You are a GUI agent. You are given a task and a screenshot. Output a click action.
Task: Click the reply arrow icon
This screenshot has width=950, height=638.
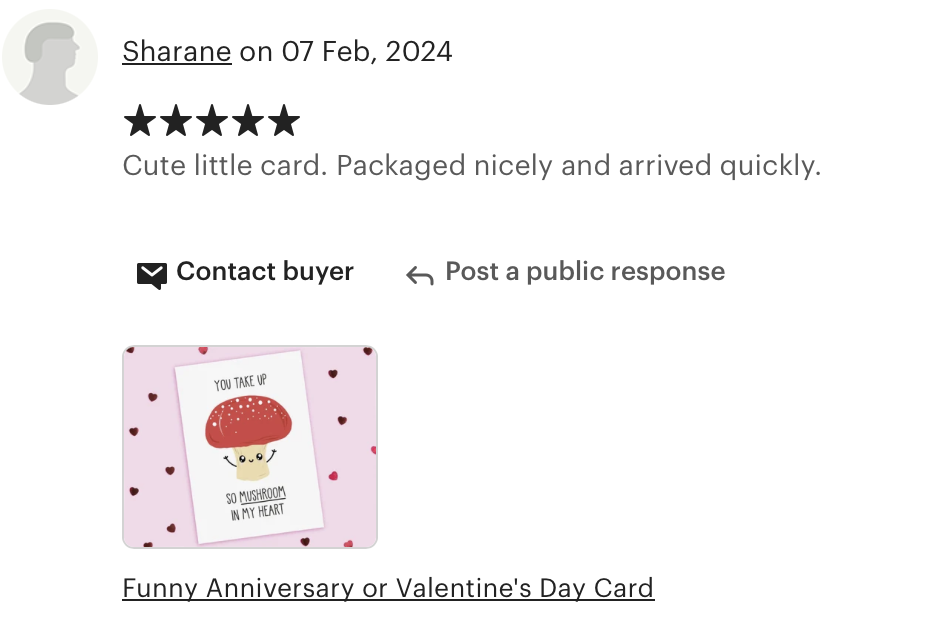(x=420, y=275)
